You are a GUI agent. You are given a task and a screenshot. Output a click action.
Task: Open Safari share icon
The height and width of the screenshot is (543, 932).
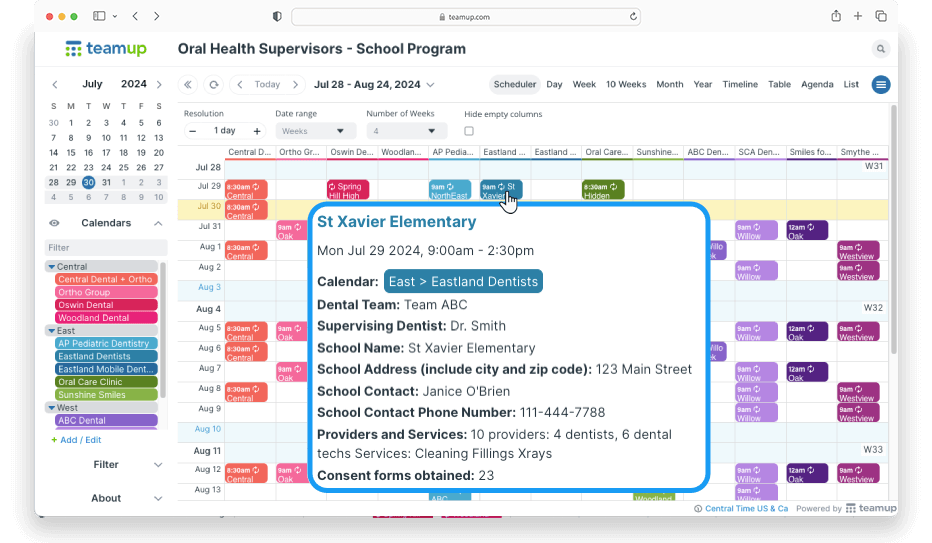pyautogui.click(x=836, y=16)
